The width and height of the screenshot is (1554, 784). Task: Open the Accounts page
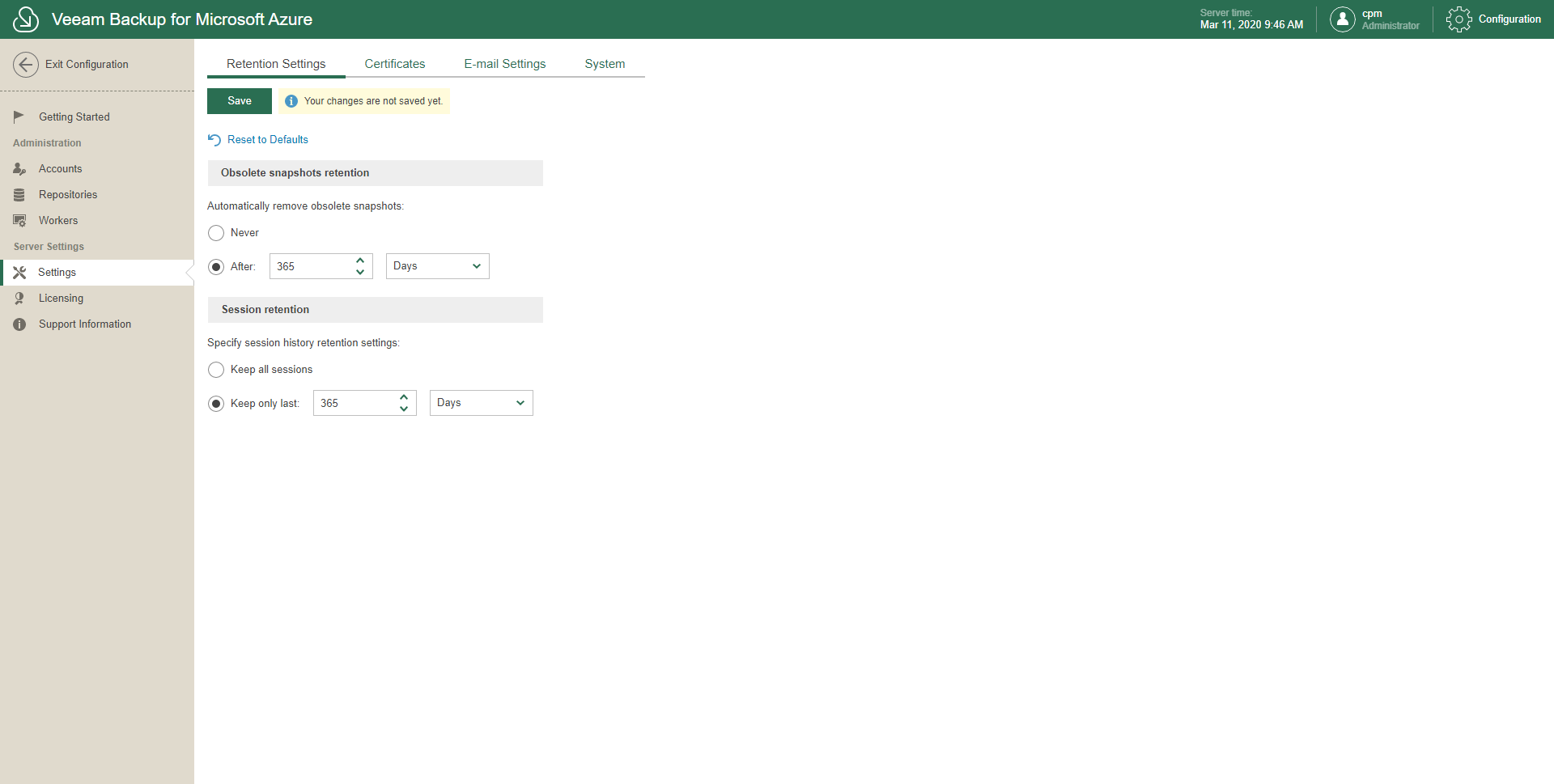click(97, 168)
